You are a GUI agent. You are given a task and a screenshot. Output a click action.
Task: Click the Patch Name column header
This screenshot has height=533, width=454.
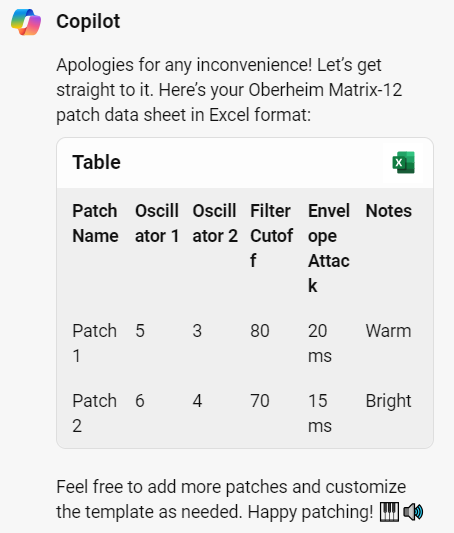pyautogui.click(x=95, y=223)
